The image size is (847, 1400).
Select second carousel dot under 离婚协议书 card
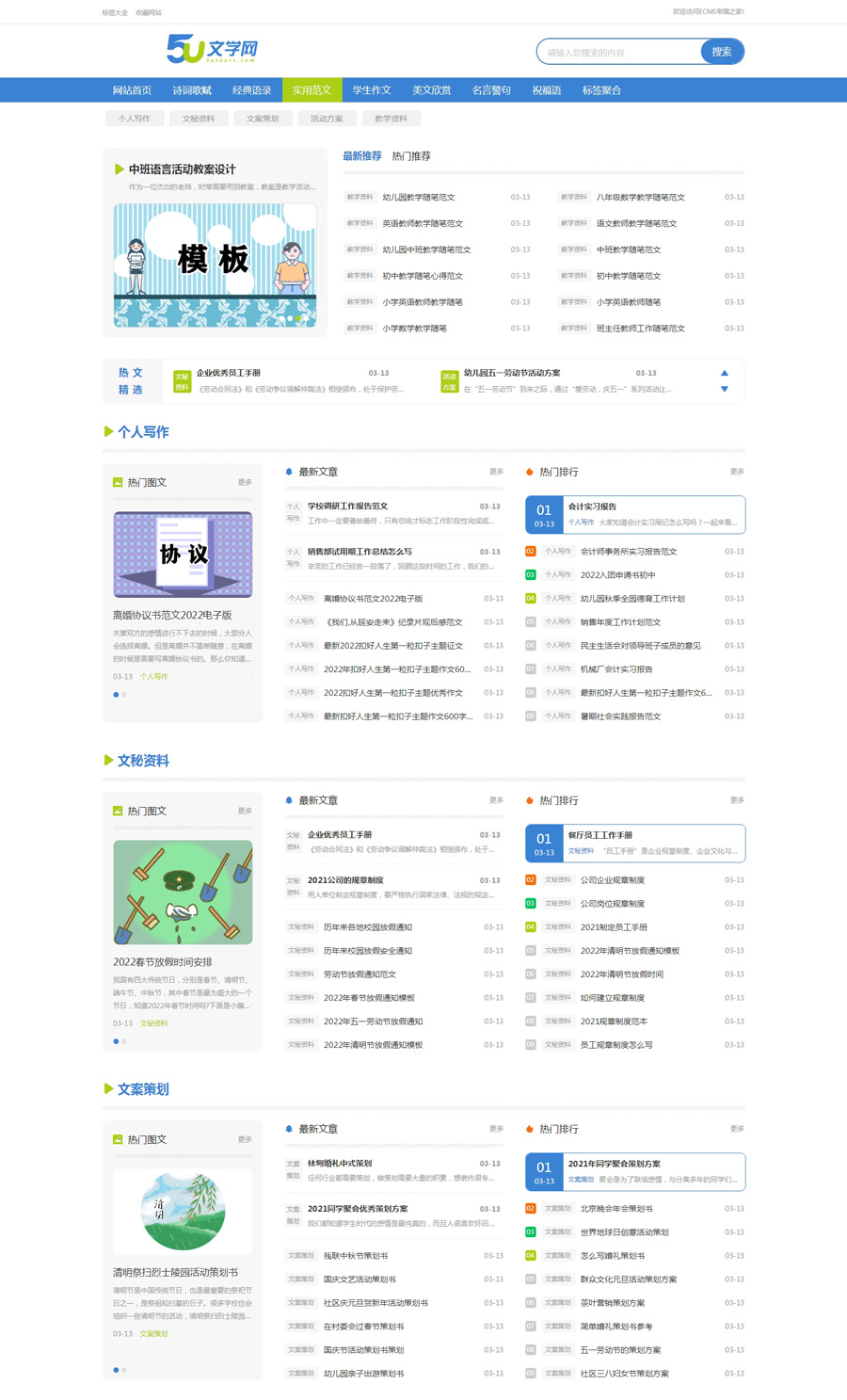pos(124,695)
